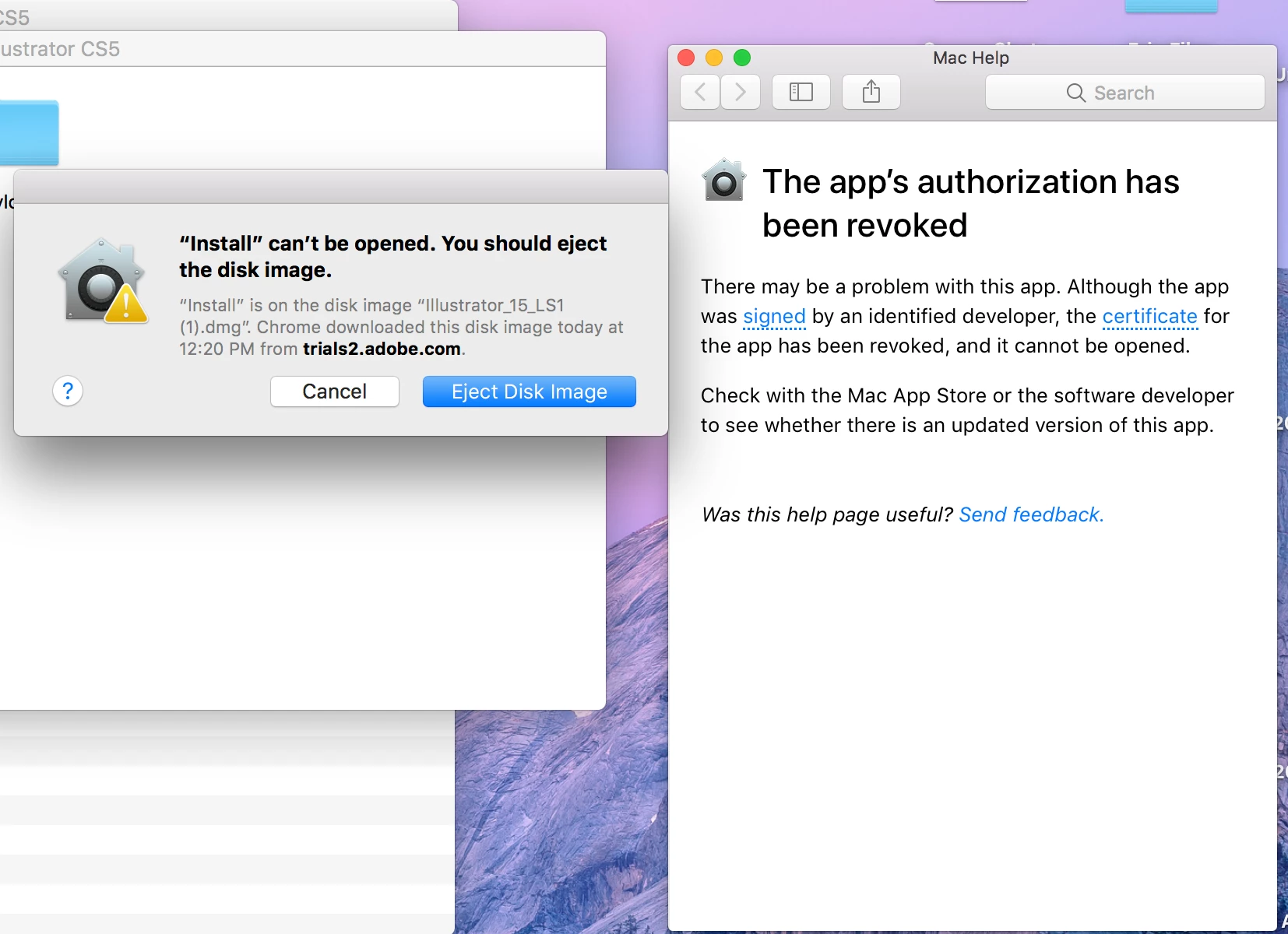
Task: Go forward in Mac Help
Action: 741,93
